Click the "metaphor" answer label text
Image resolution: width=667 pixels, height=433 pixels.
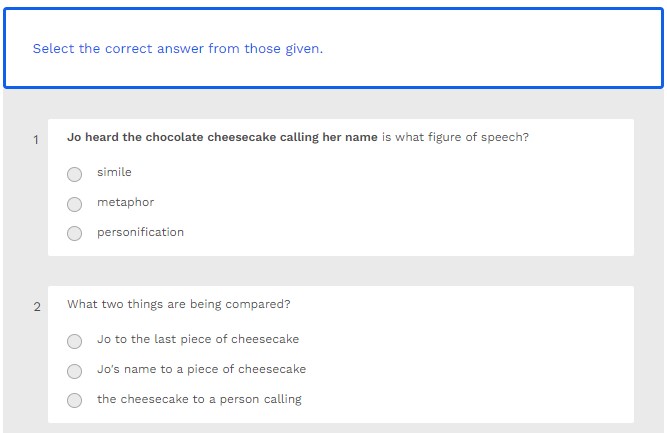(x=125, y=202)
